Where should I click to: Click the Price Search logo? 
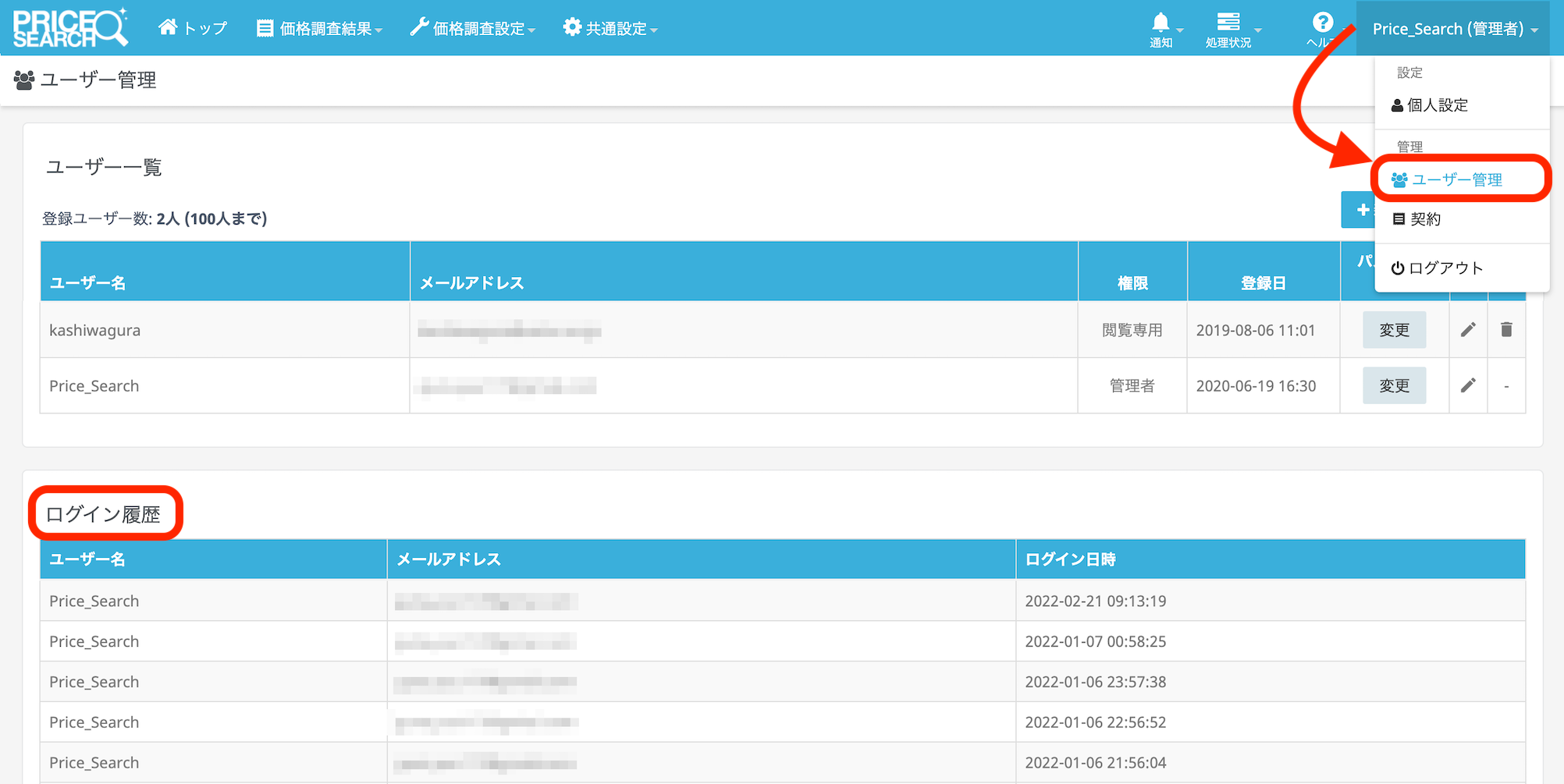click(70, 28)
